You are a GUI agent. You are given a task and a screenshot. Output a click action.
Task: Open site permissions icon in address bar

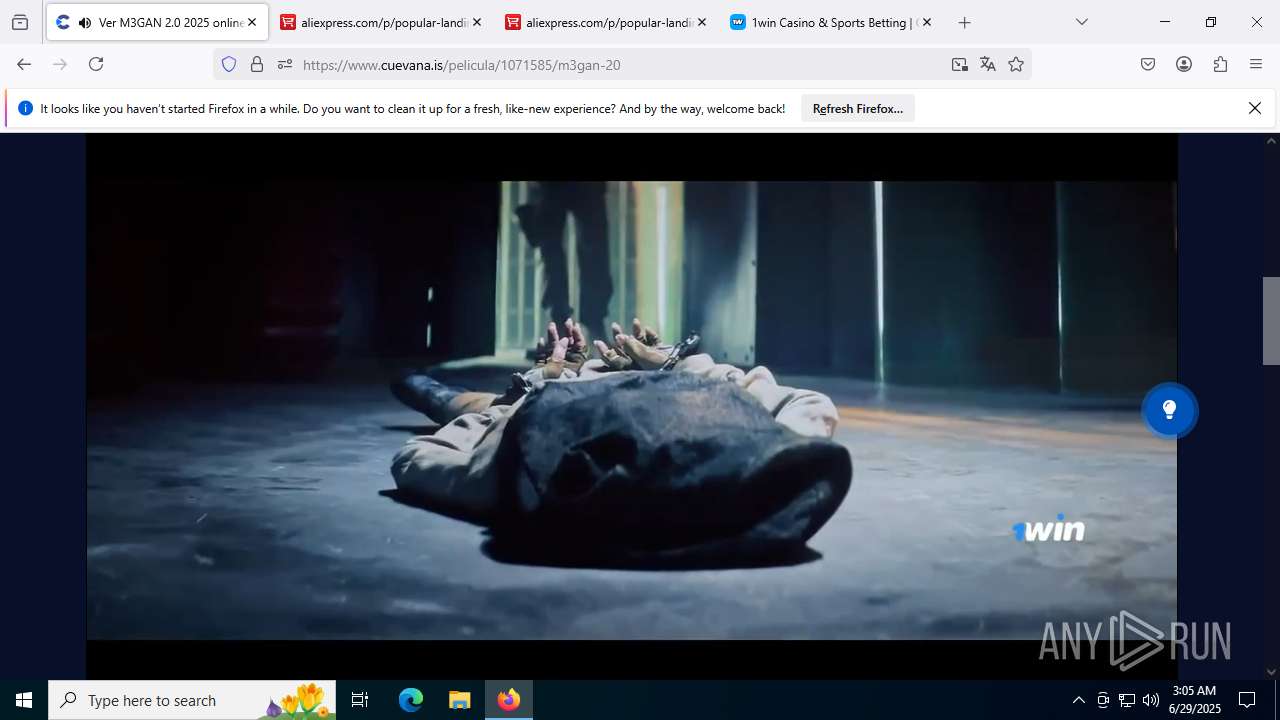coord(285,64)
